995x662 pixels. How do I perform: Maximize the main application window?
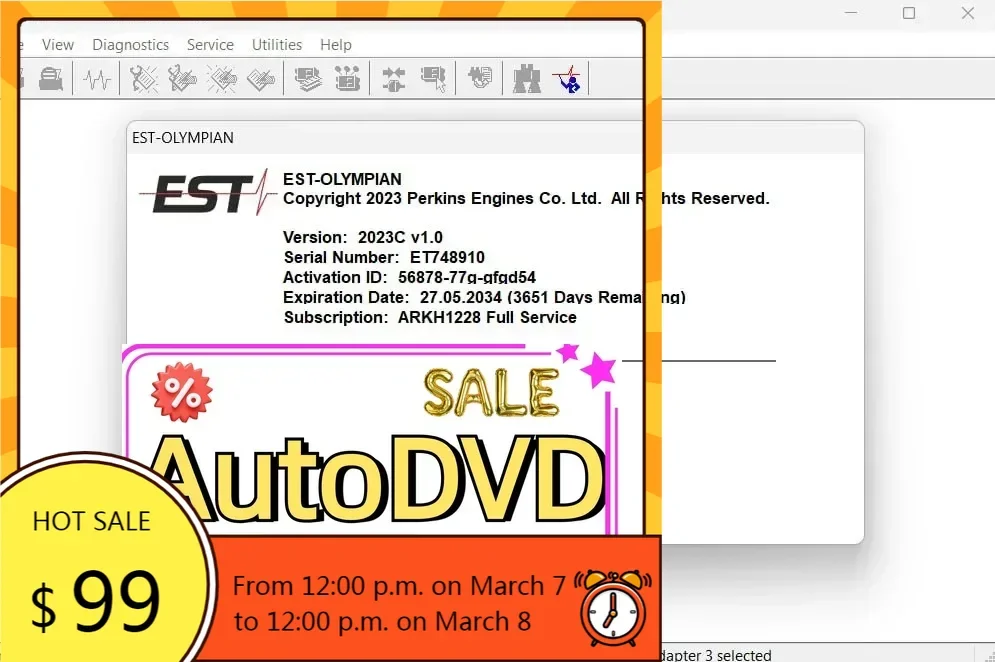click(x=909, y=13)
